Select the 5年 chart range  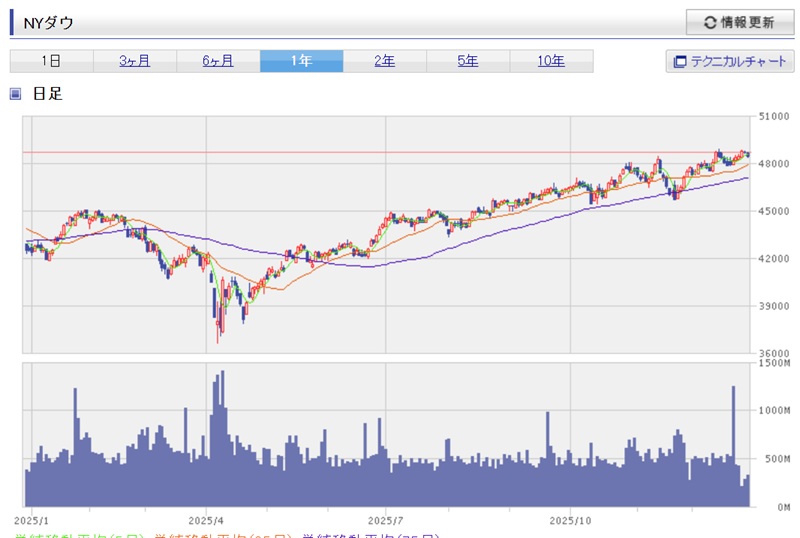467,61
